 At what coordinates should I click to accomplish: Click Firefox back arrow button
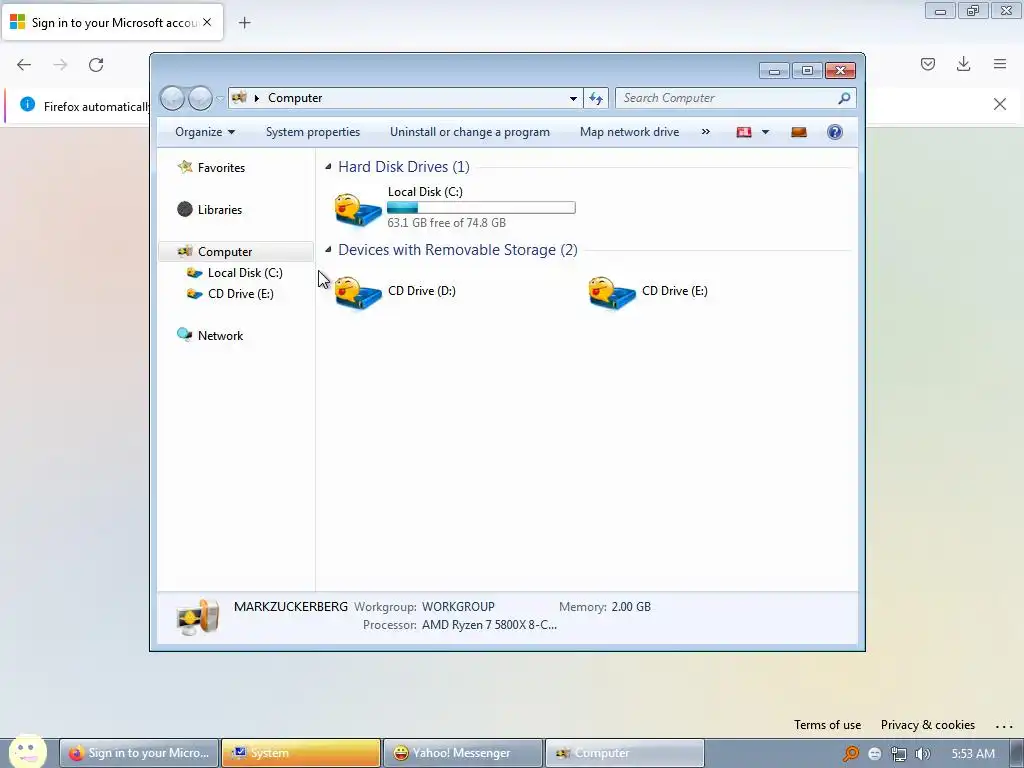click(24, 65)
